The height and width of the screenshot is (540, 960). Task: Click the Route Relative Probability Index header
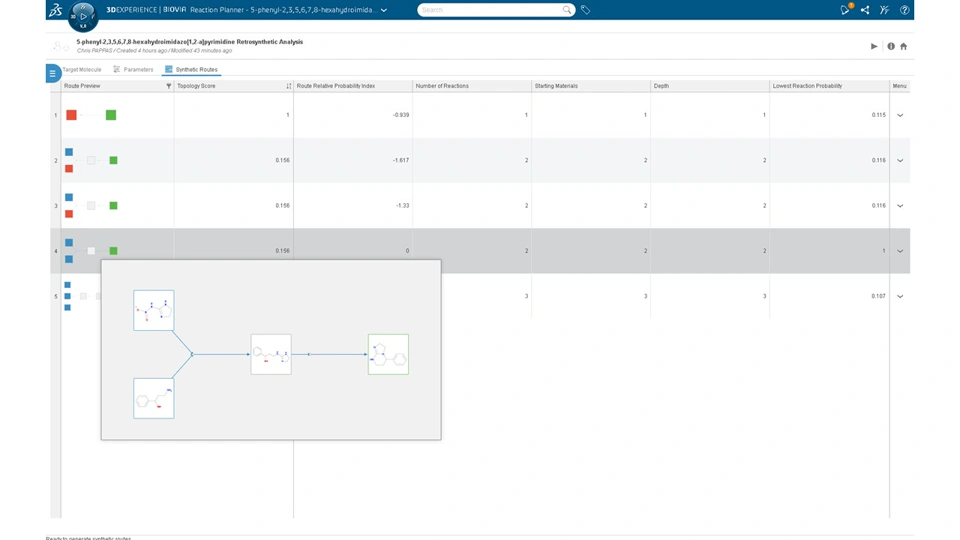(336, 86)
